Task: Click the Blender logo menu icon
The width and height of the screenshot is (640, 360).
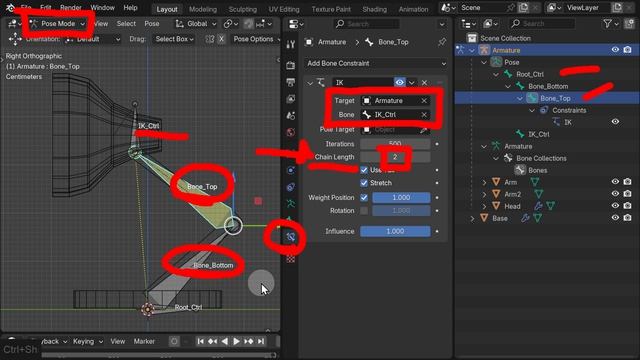Action: (10, 7)
